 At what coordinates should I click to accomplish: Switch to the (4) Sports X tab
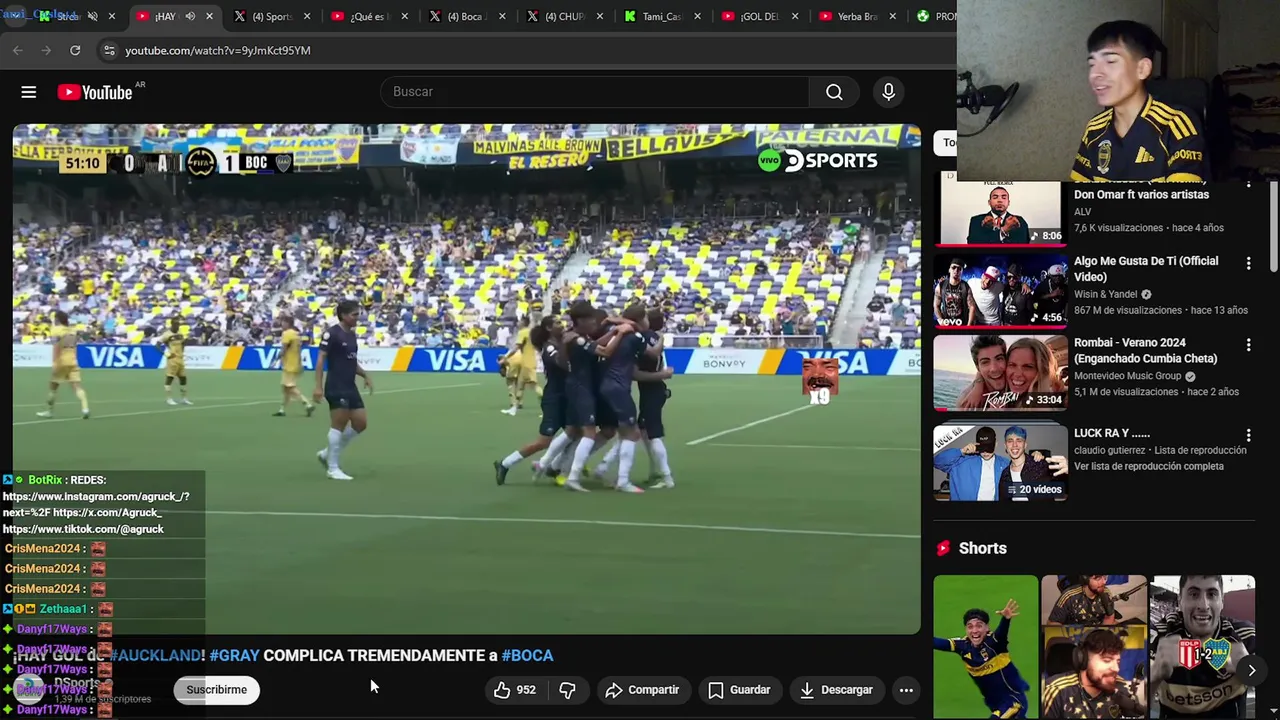click(270, 16)
